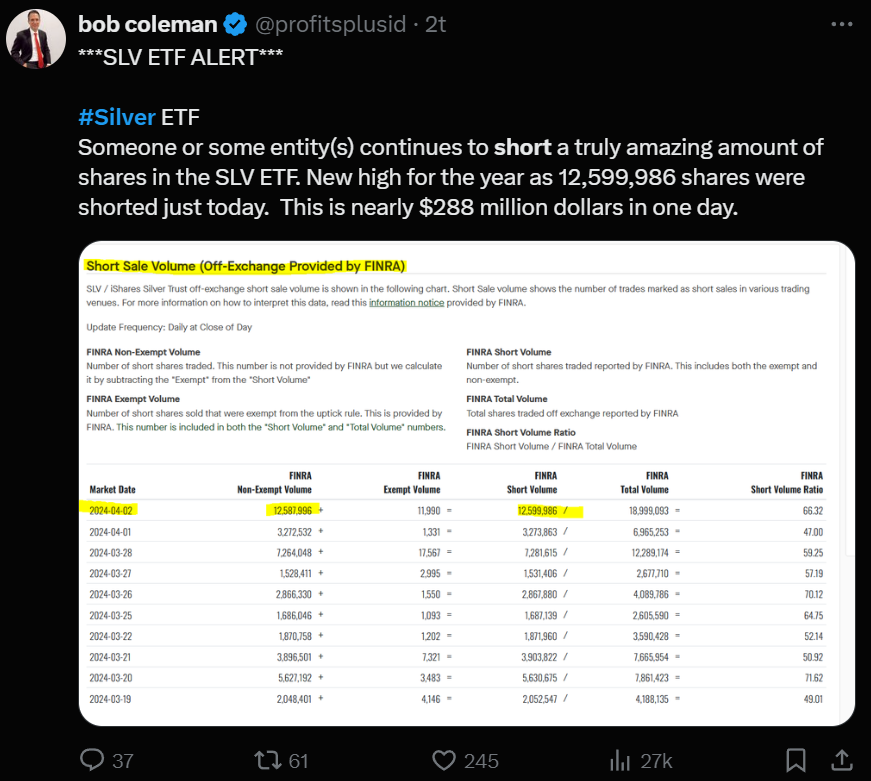Click the reply speech bubble icon
The width and height of the screenshot is (871, 781).
(x=92, y=760)
